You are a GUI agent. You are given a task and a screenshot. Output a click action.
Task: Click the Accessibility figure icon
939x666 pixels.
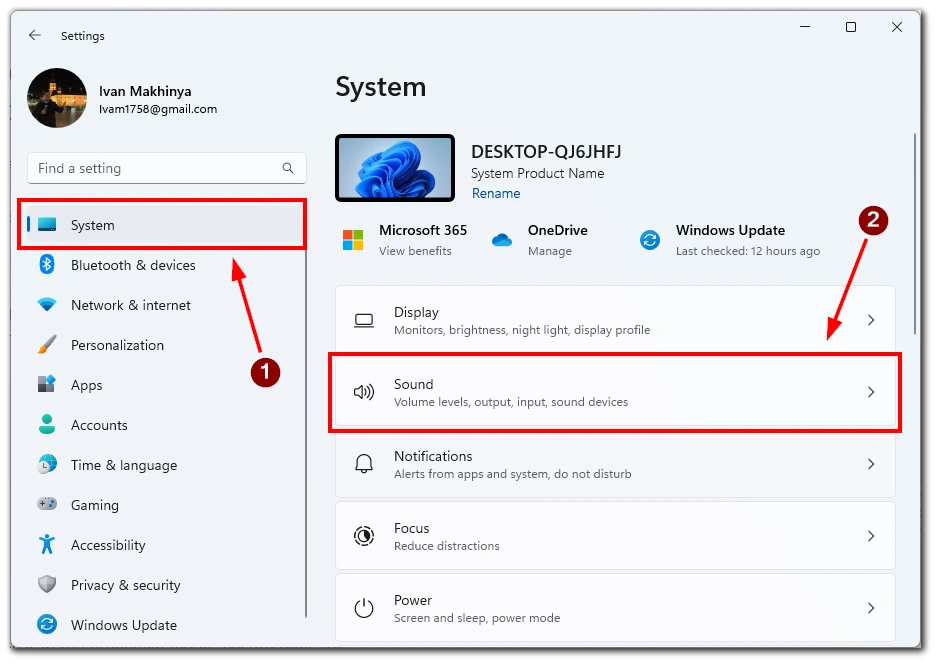pos(47,544)
